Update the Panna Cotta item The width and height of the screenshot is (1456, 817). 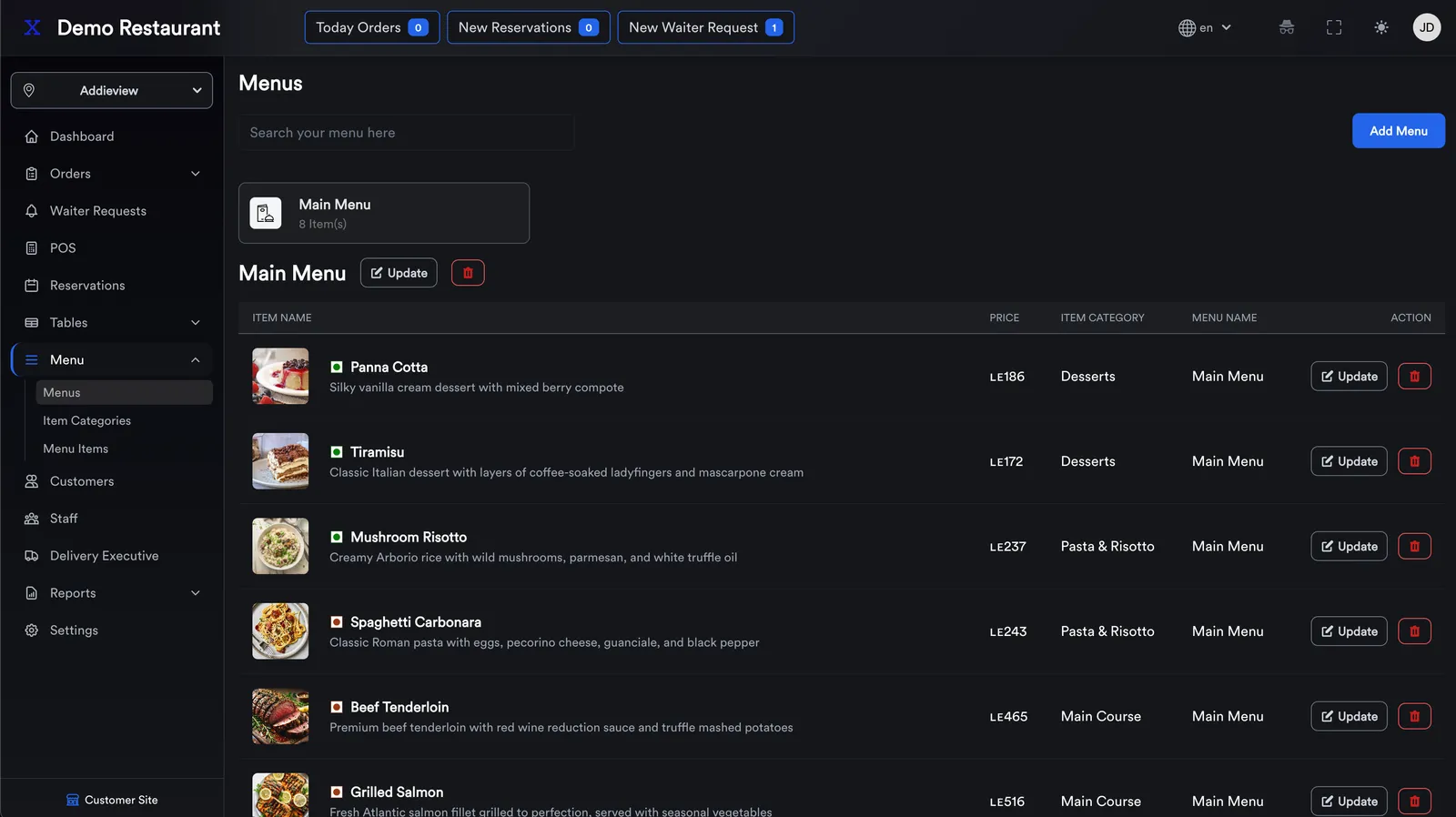click(x=1349, y=377)
